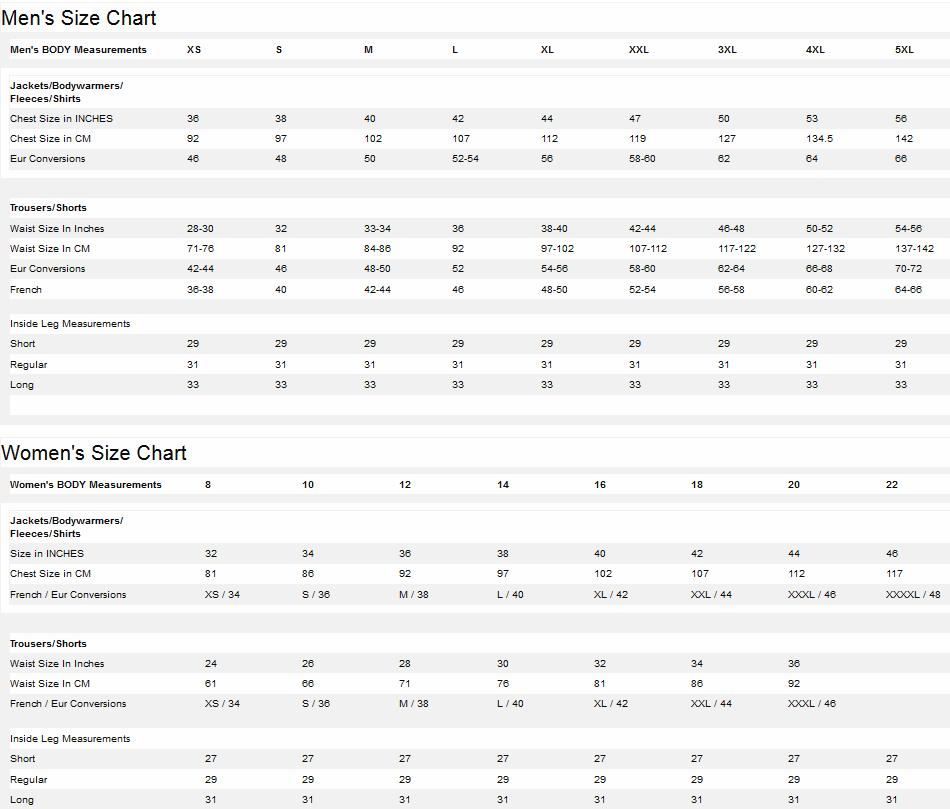Click women's chest CM value 117
The width and height of the screenshot is (950, 809).
pos(894,574)
